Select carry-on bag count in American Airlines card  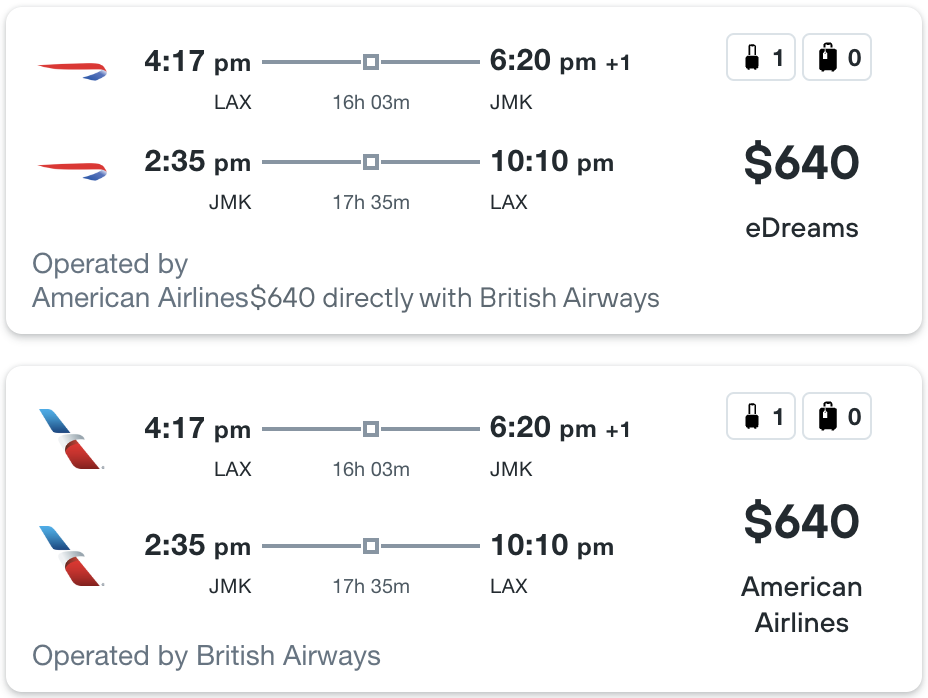pos(761,416)
